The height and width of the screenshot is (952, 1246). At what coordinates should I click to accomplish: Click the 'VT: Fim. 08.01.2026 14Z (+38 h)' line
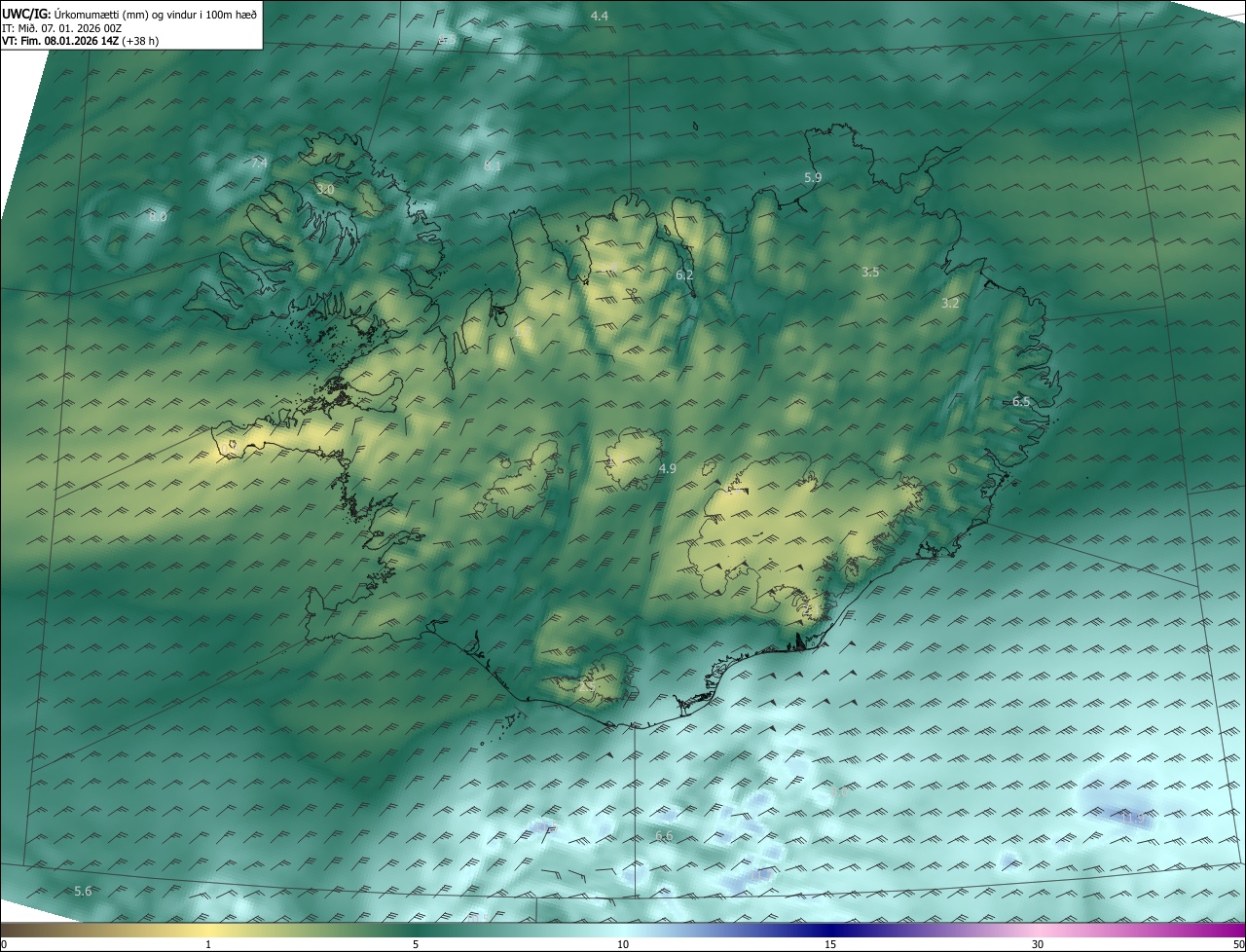(x=80, y=41)
